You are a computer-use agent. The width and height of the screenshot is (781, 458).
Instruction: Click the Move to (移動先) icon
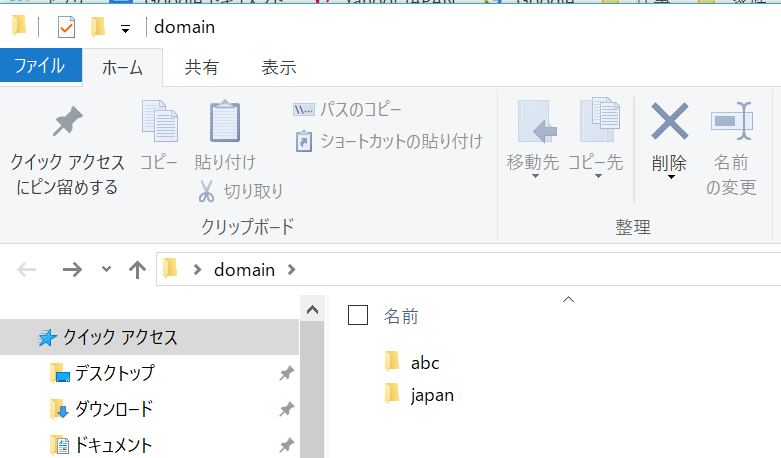point(537,121)
